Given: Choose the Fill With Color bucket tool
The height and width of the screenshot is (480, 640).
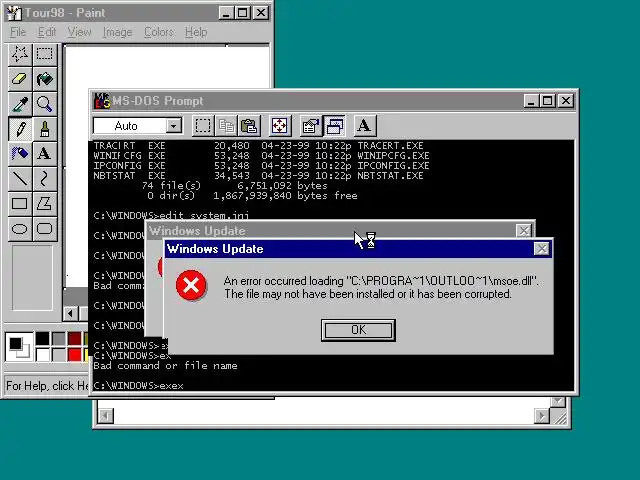Looking at the screenshot, I should tap(44, 79).
